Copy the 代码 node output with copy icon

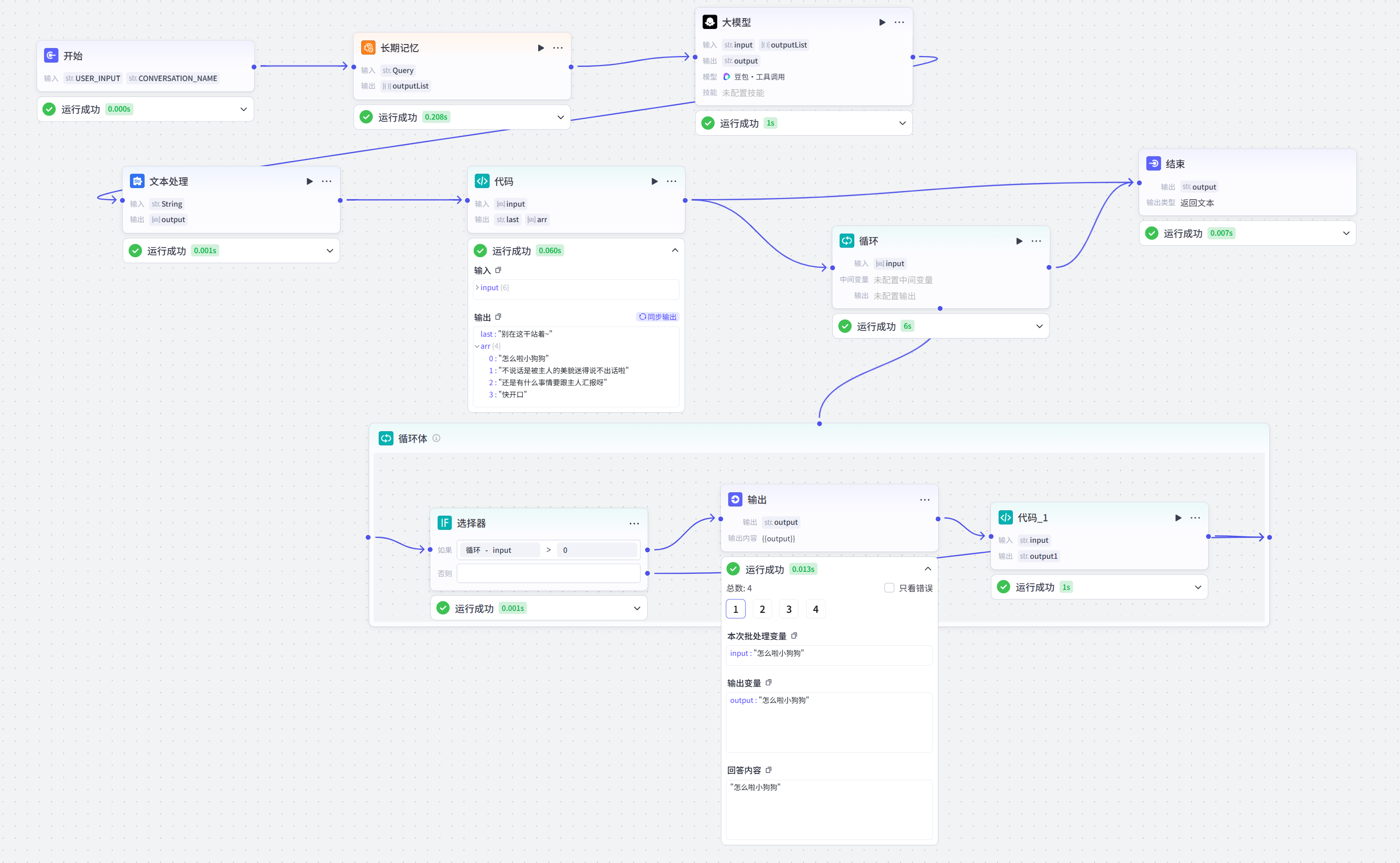coord(498,317)
